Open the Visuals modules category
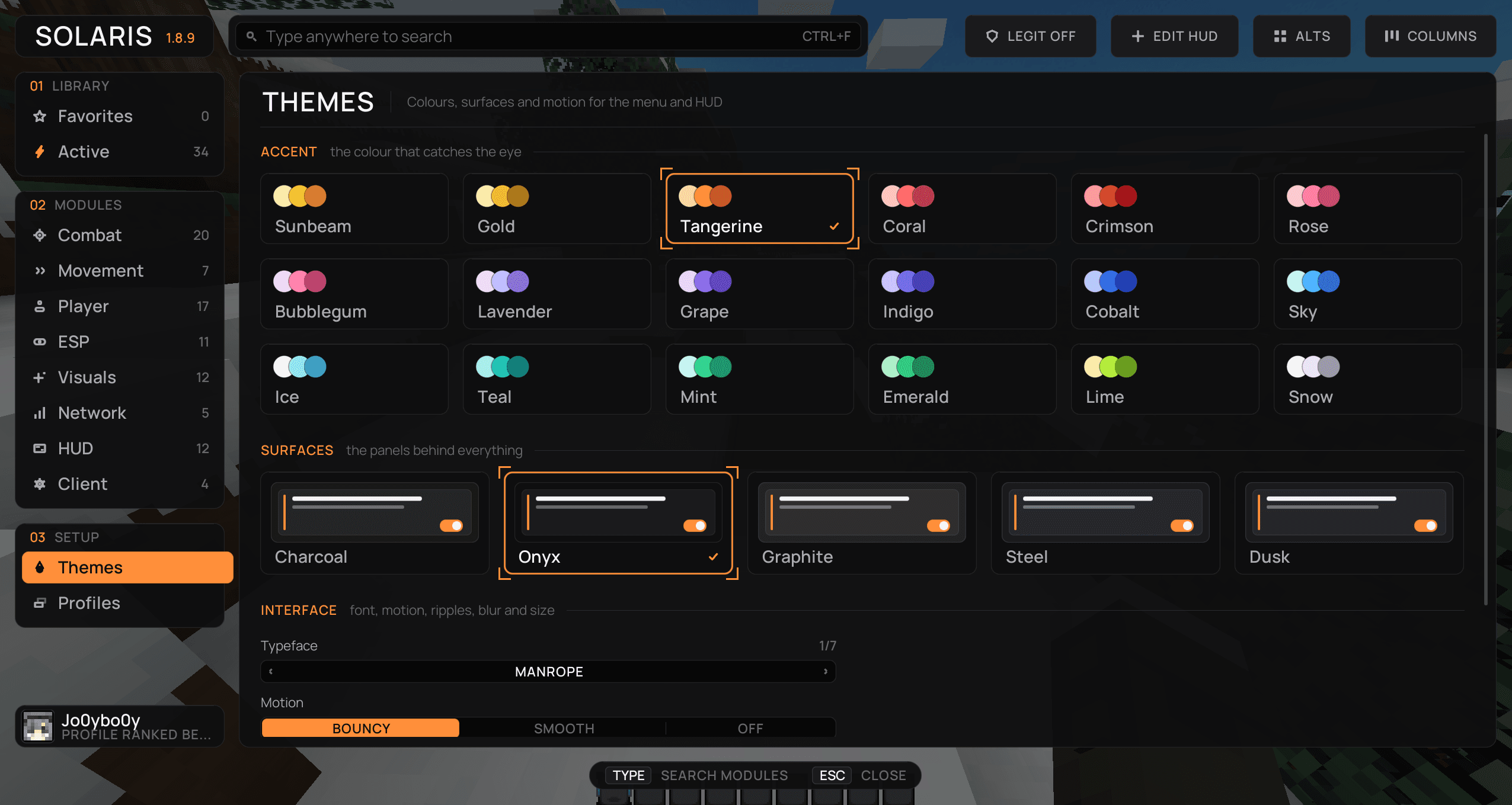Viewport: 1512px width, 805px height. pos(120,377)
